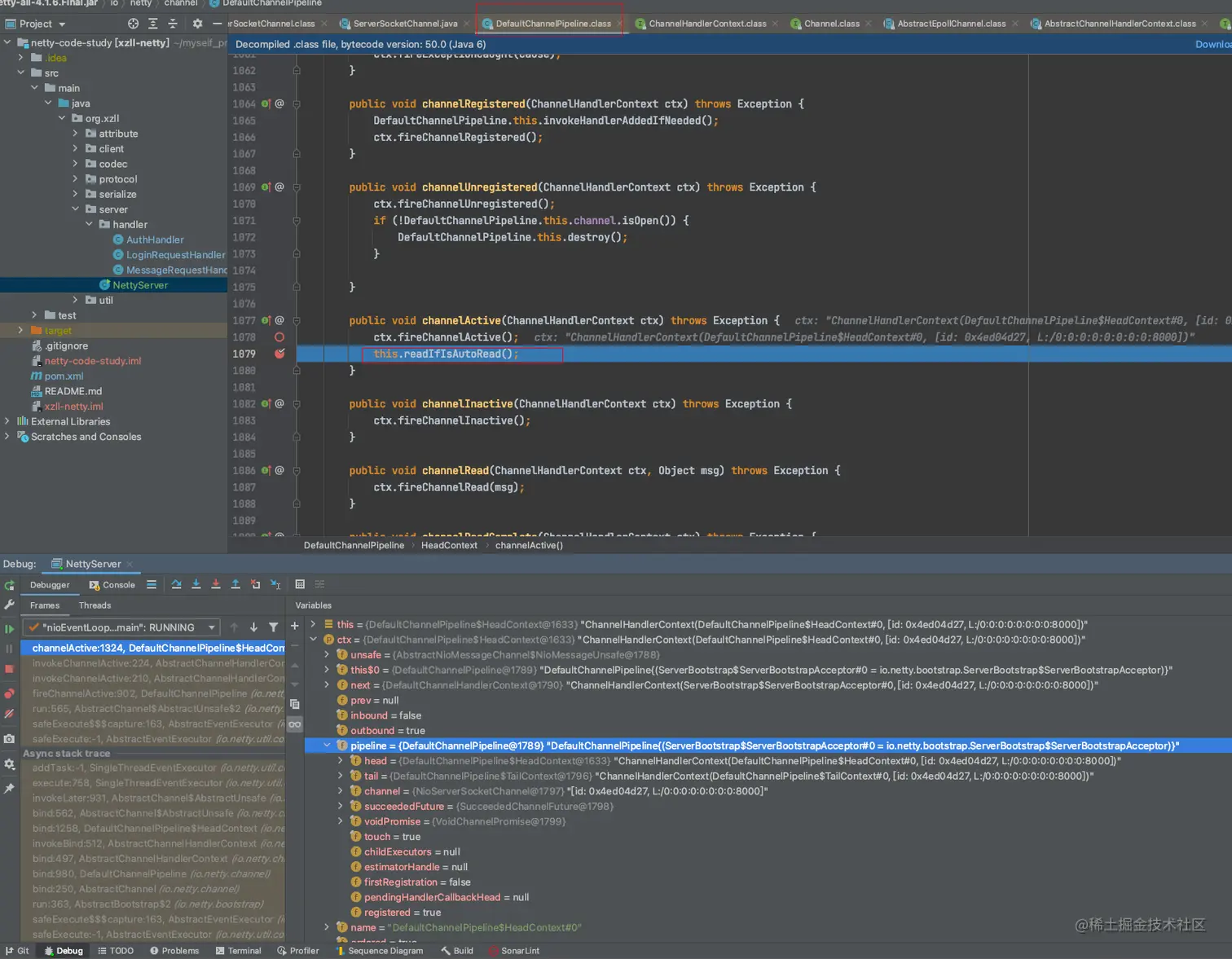Viewport: 1232px width, 959px height.
Task: Open thread selector nioEventLoop dropdown
Action: pos(121,627)
